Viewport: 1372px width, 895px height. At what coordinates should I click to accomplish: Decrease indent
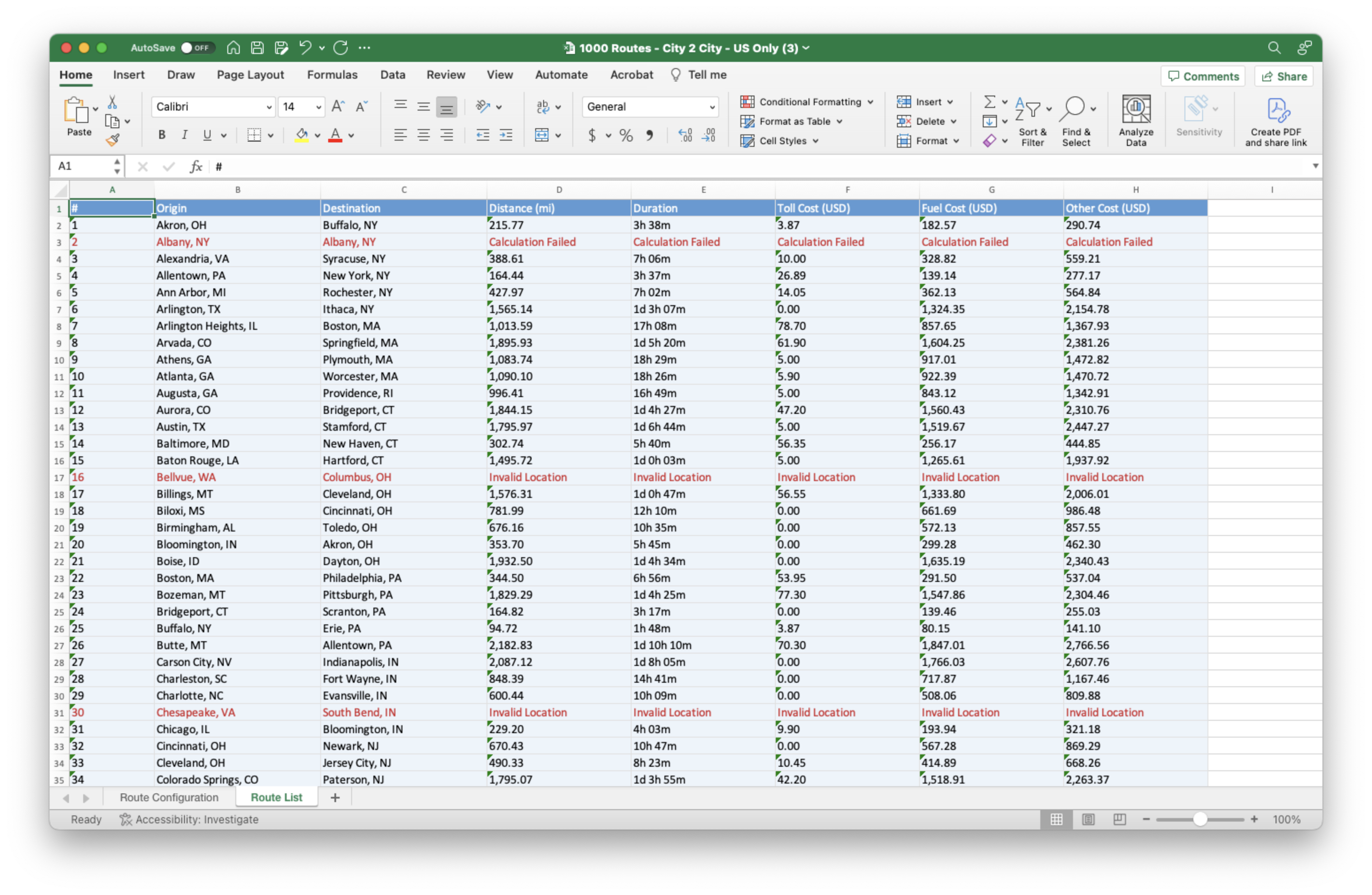[483, 135]
